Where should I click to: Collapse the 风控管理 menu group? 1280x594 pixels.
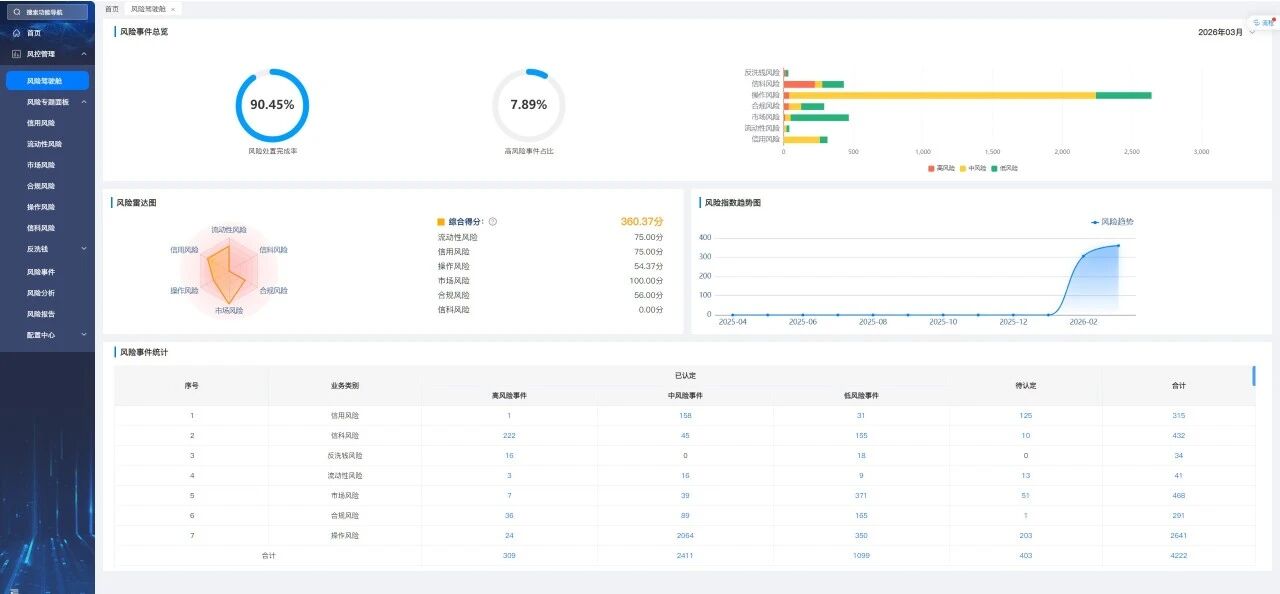pyautogui.click(x=84, y=54)
